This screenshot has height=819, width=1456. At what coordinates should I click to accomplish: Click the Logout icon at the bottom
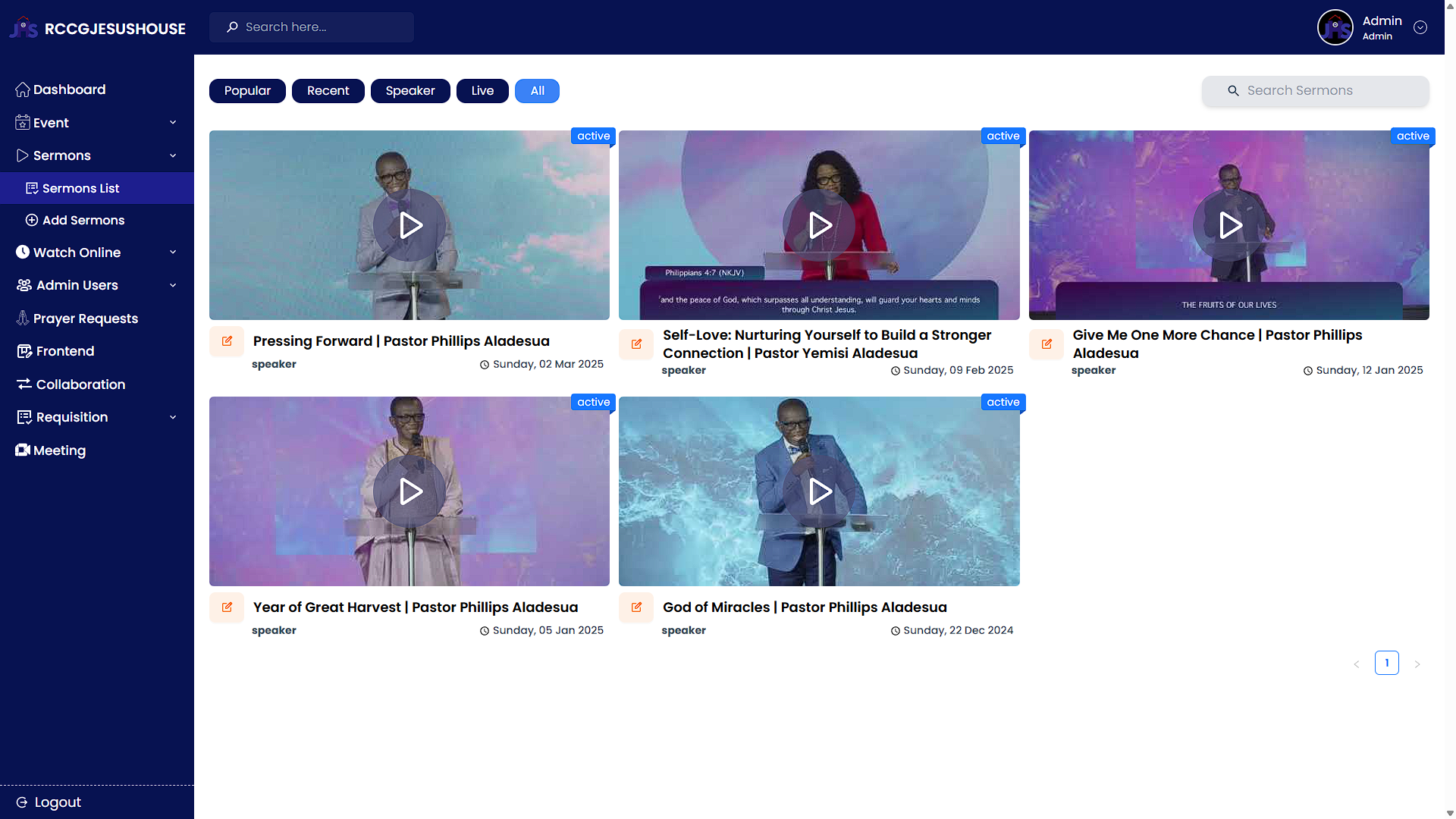[21, 802]
